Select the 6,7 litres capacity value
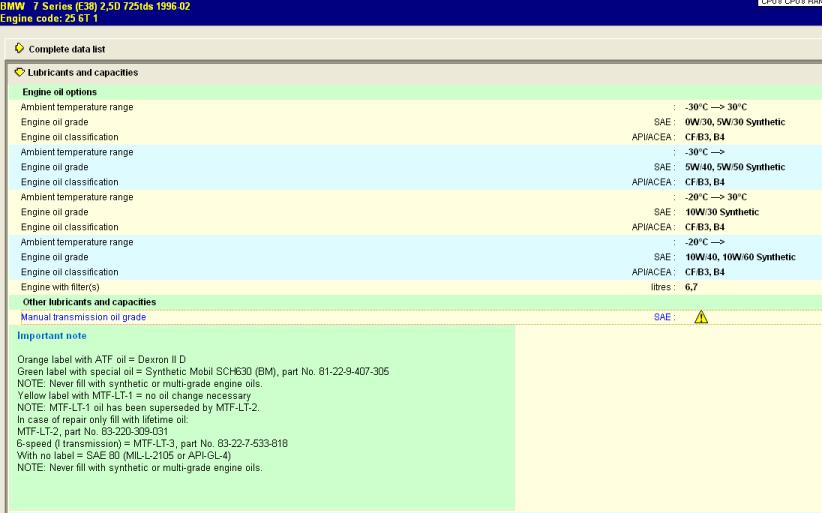 (x=691, y=287)
